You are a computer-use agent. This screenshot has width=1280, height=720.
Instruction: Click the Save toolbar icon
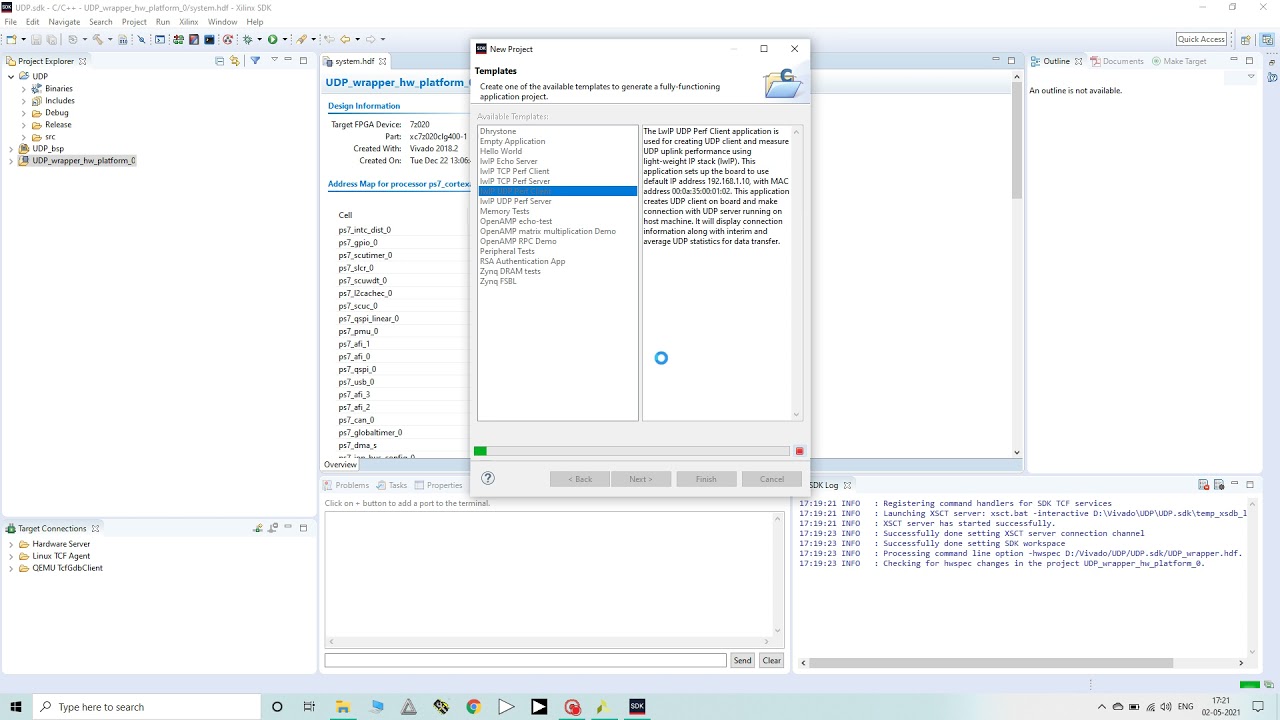pos(36,39)
